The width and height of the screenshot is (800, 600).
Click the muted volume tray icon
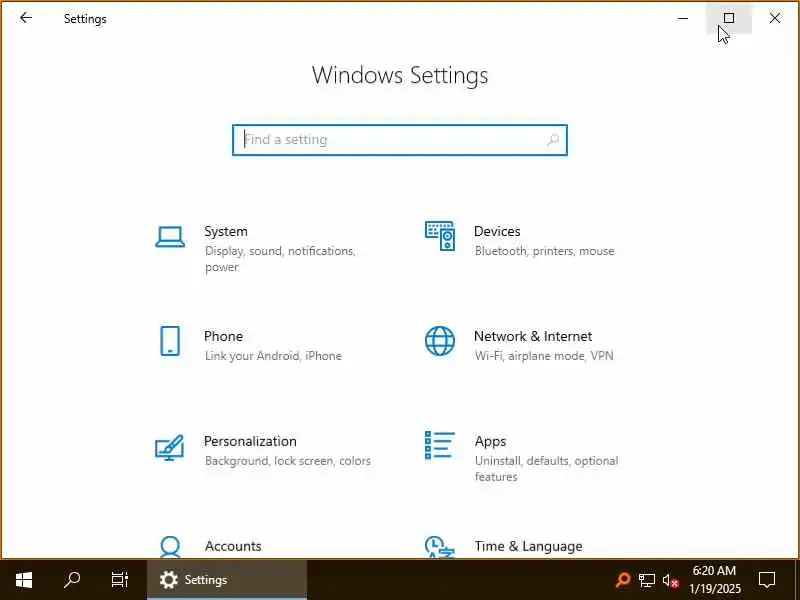click(x=670, y=580)
